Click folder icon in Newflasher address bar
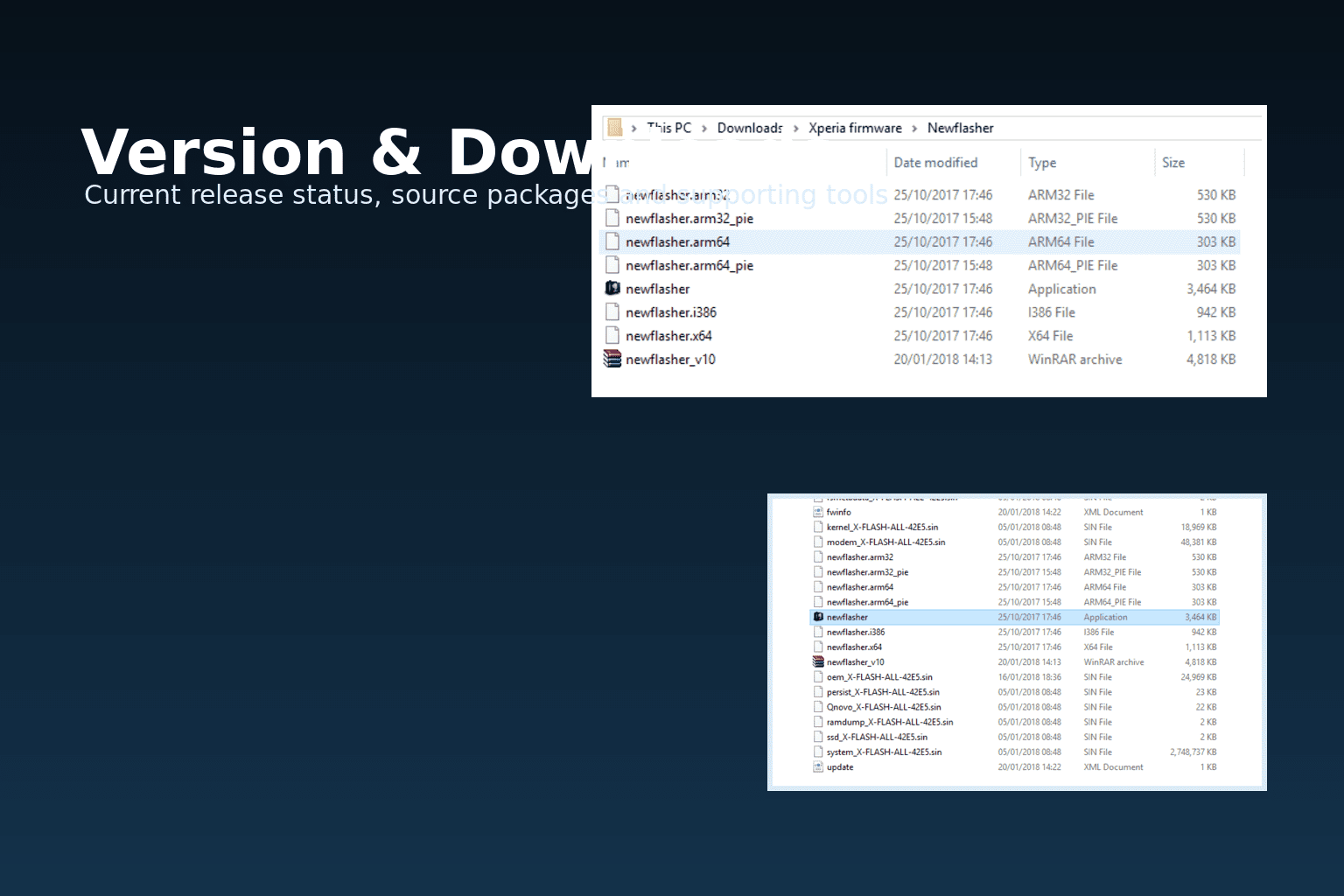The height and width of the screenshot is (896, 1344). click(x=614, y=128)
